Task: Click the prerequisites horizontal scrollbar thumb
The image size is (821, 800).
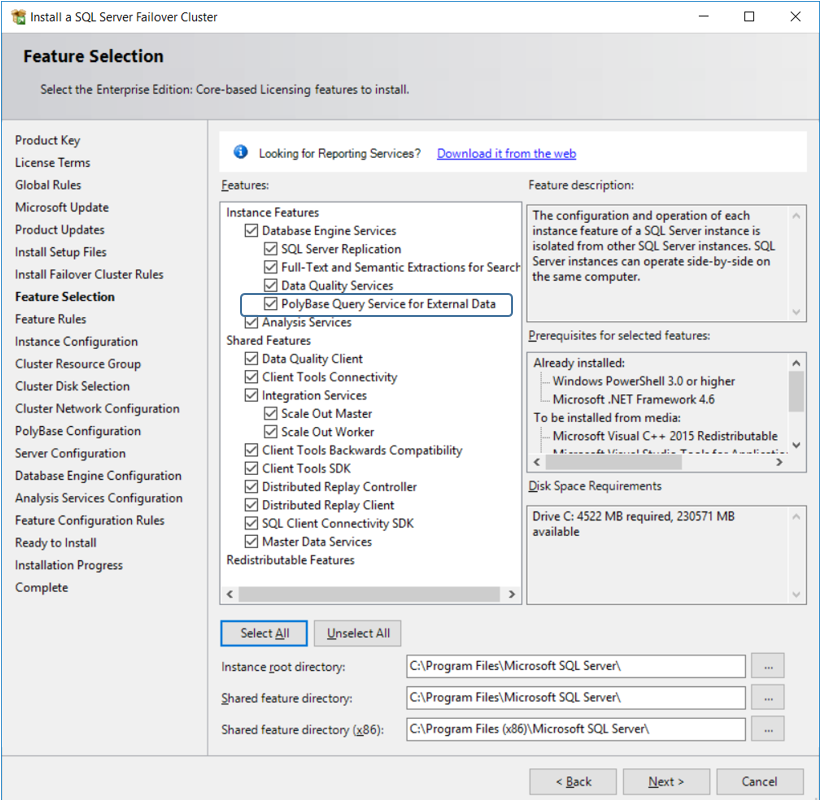Action: coord(613,462)
